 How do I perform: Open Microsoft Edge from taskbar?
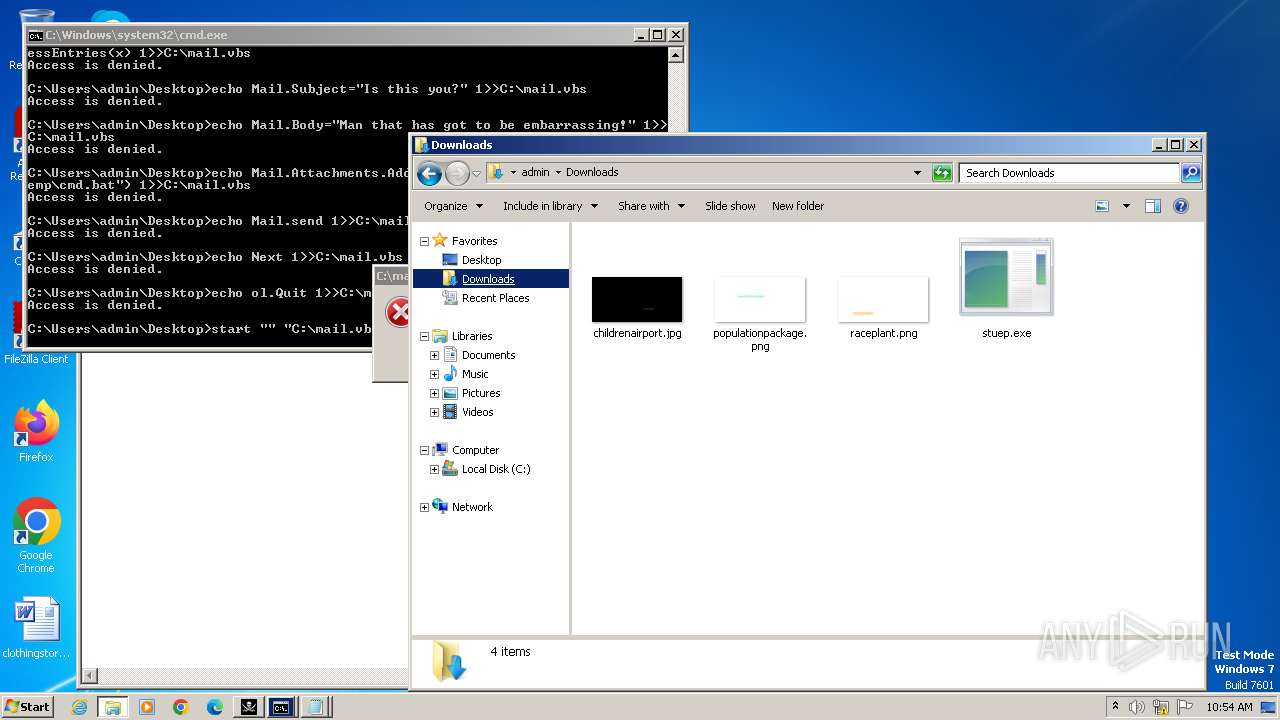pyautogui.click(x=215, y=707)
